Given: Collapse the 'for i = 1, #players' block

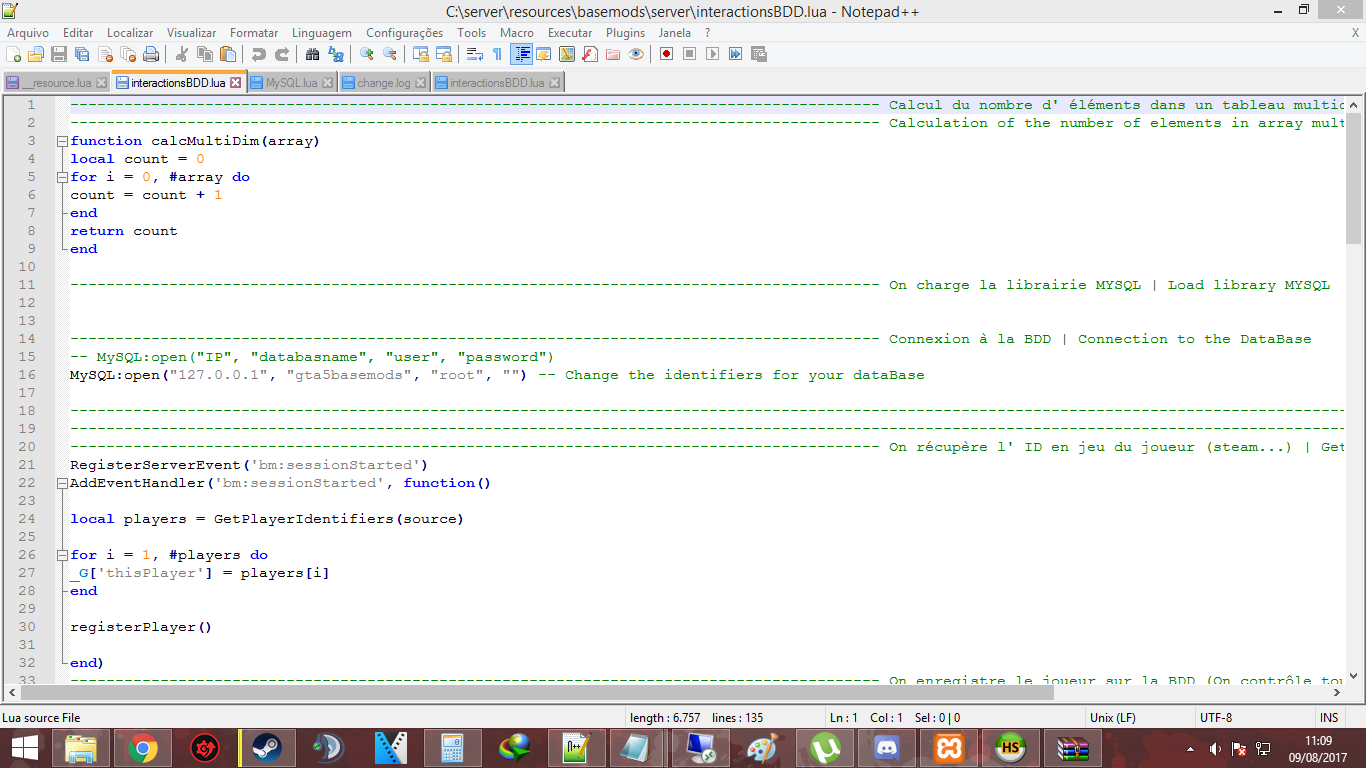Looking at the screenshot, I should click(61, 555).
